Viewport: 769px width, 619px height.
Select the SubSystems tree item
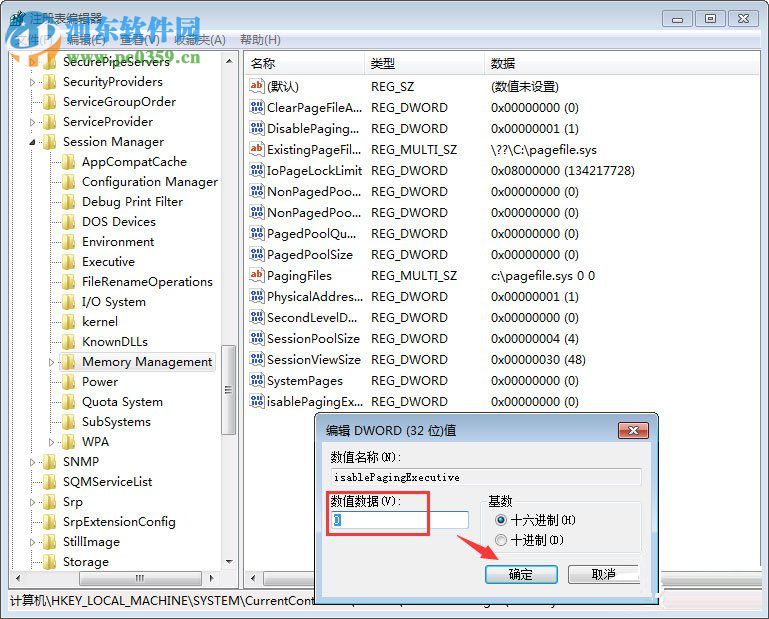click(x=116, y=422)
